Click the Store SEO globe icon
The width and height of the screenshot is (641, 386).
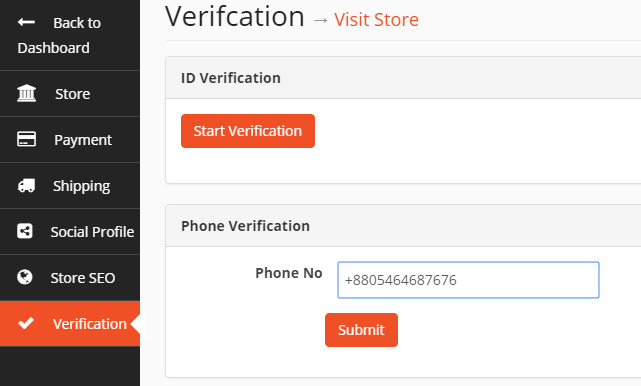point(25,277)
